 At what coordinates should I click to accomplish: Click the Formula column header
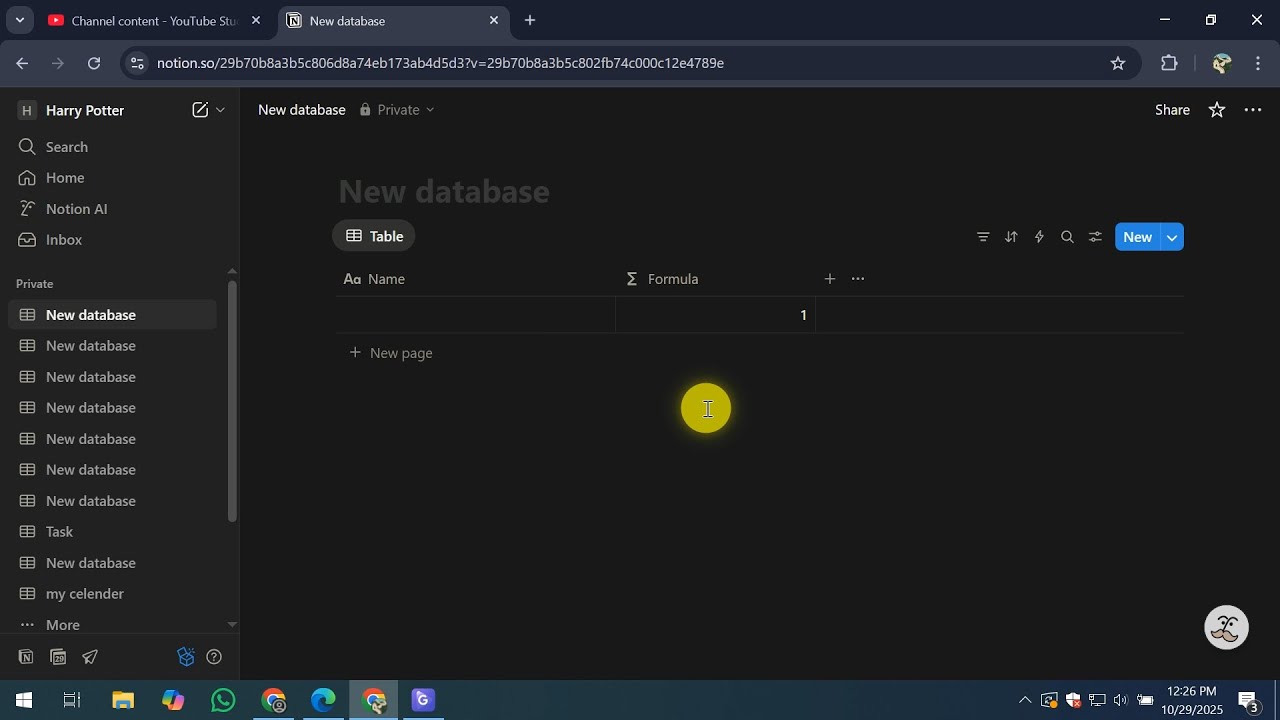(716, 279)
